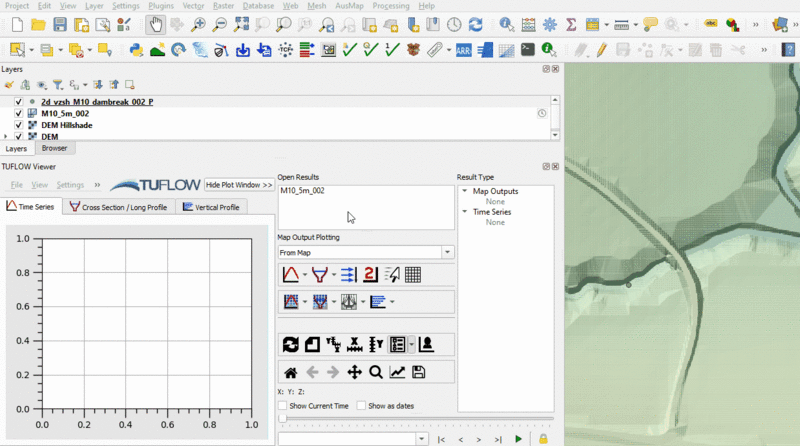
Task: Click the plot home view icon
Action: (x=290, y=372)
